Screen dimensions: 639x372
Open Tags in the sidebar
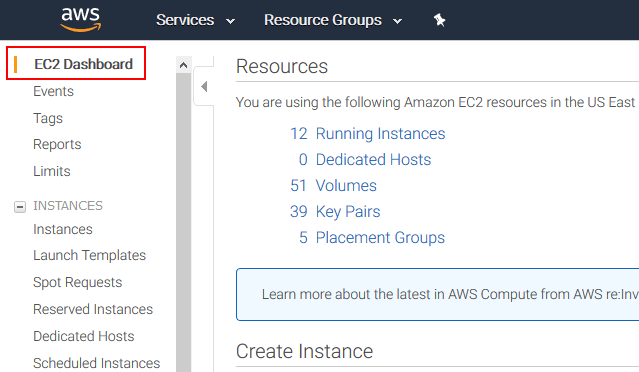click(48, 118)
